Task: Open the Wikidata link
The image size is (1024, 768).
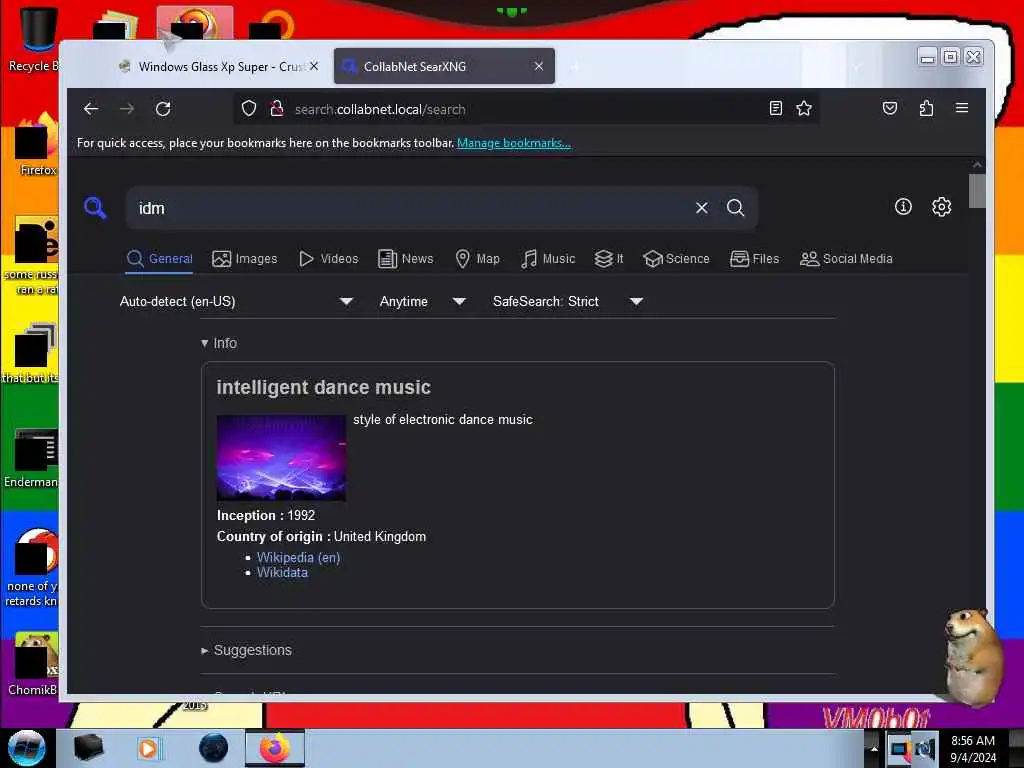Action: [282, 572]
